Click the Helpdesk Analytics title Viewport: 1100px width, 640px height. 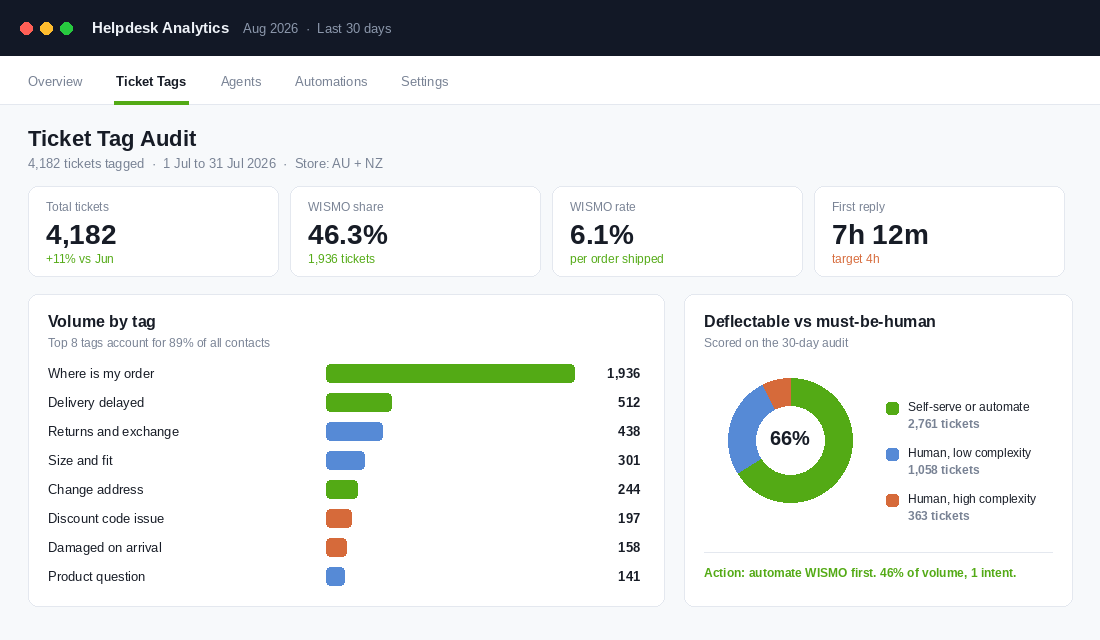click(x=160, y=28)
